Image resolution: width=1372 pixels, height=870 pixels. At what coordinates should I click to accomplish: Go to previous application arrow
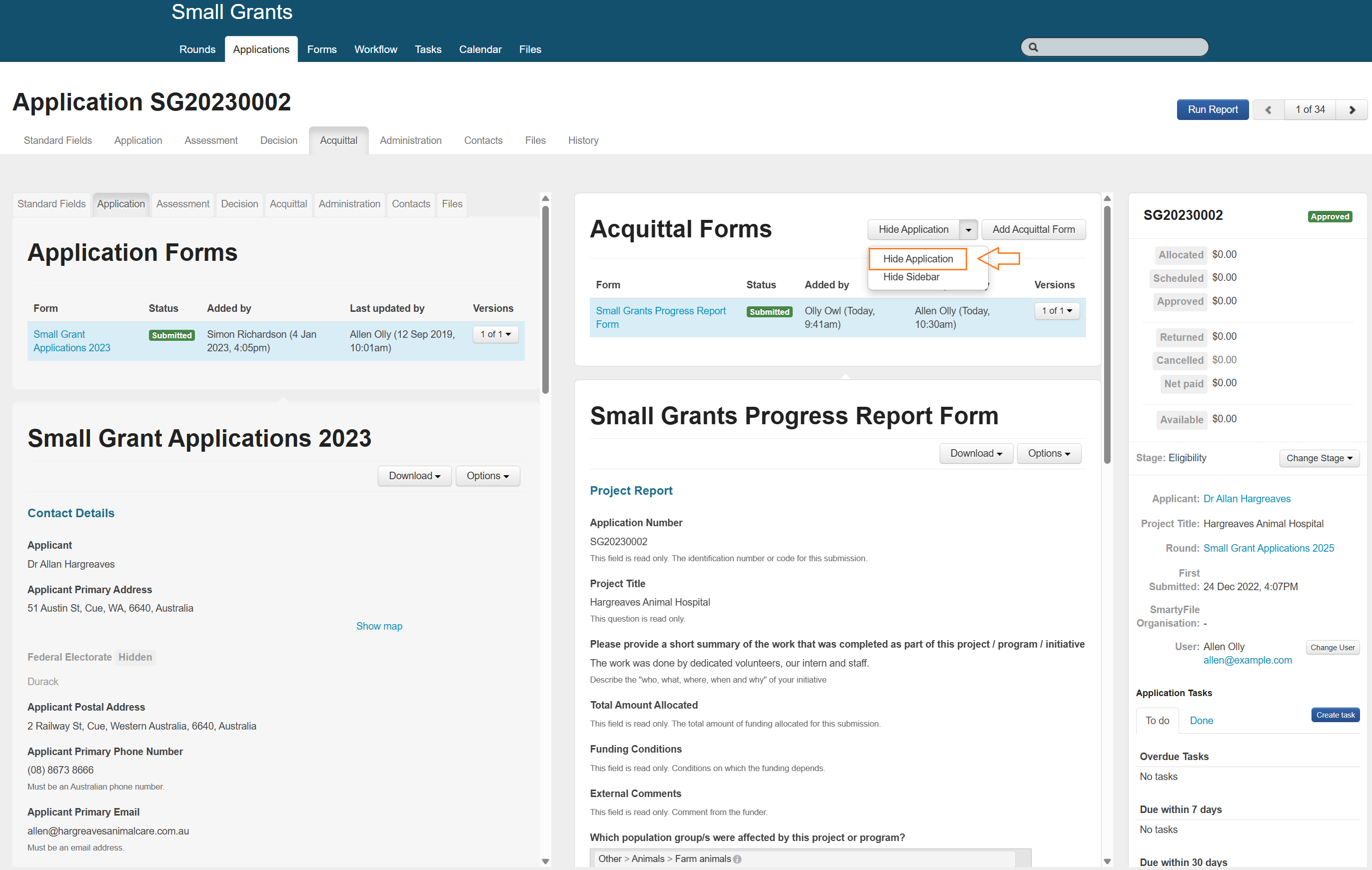(1268, 110)
